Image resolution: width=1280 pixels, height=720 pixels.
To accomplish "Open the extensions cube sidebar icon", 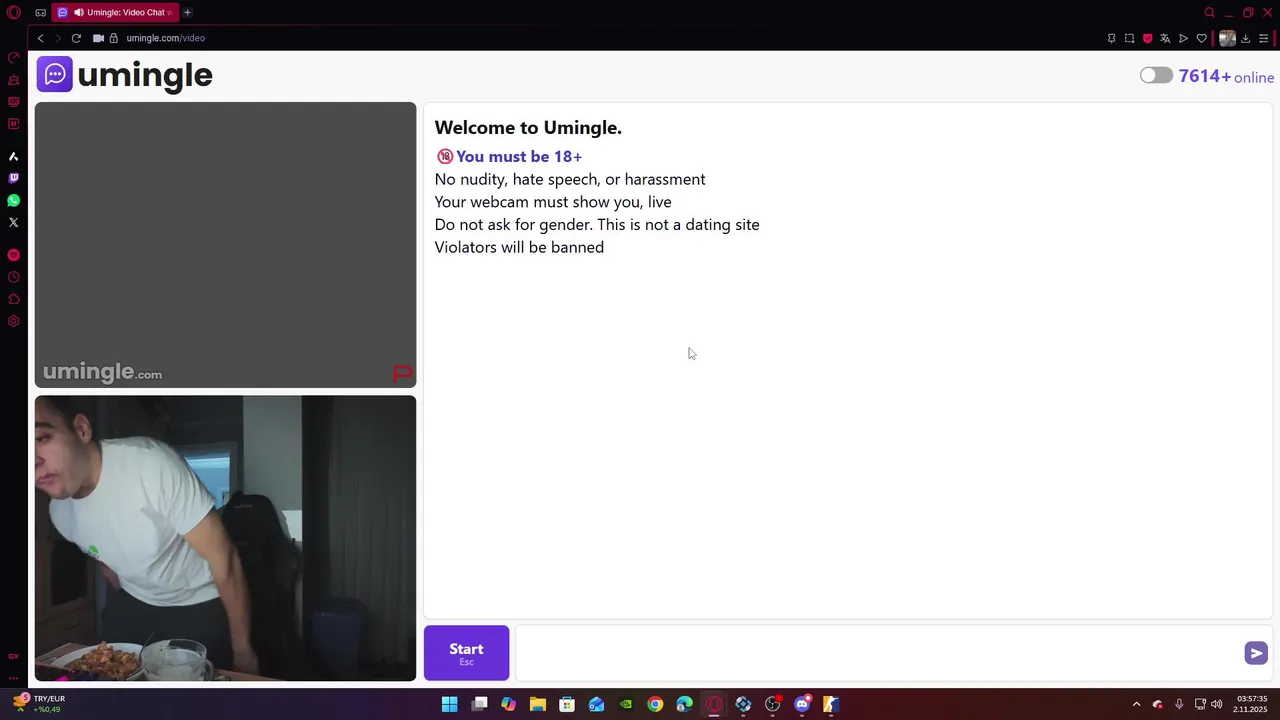I will [13, 299].
